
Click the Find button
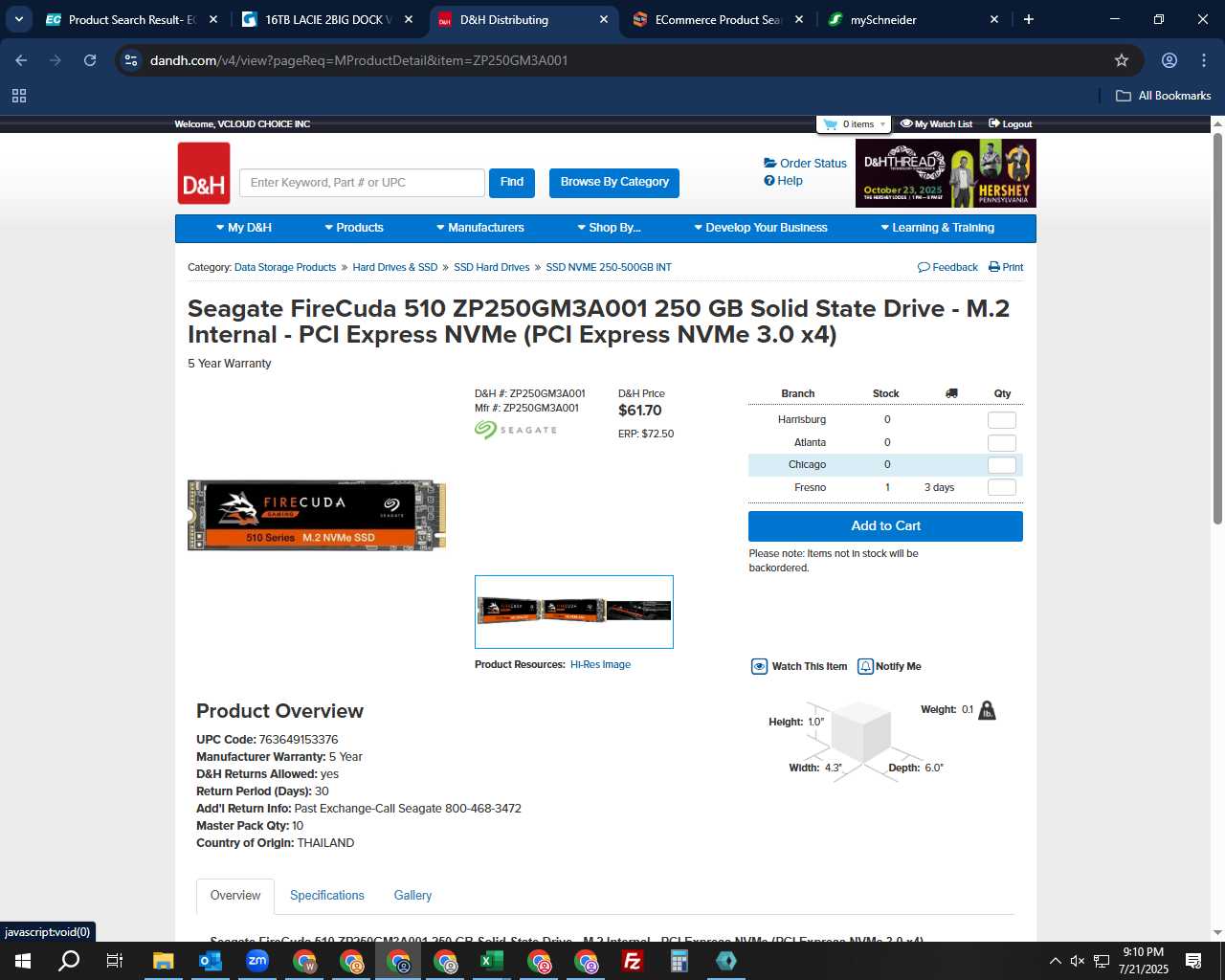click(512, 183)
